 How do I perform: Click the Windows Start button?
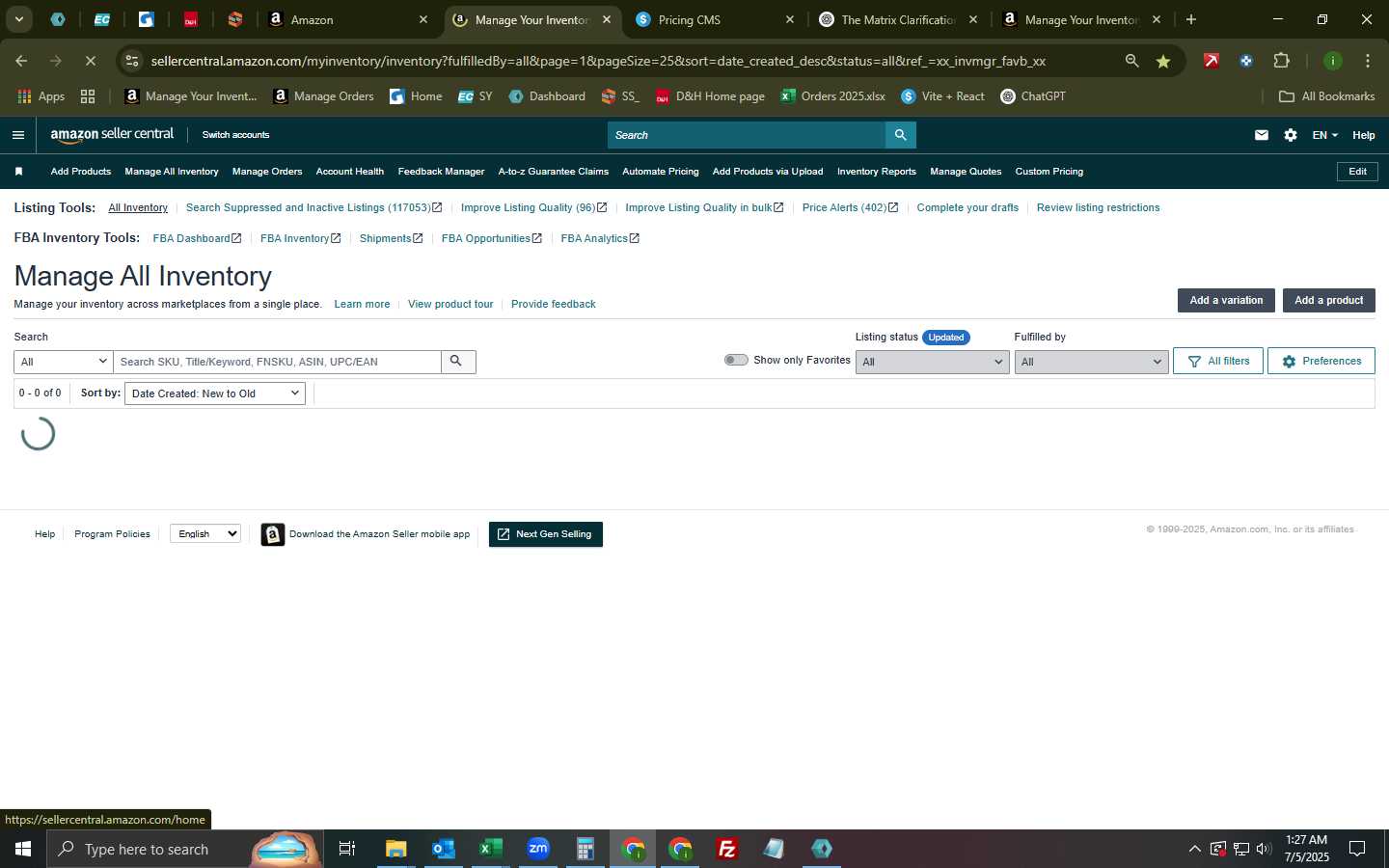23,849
